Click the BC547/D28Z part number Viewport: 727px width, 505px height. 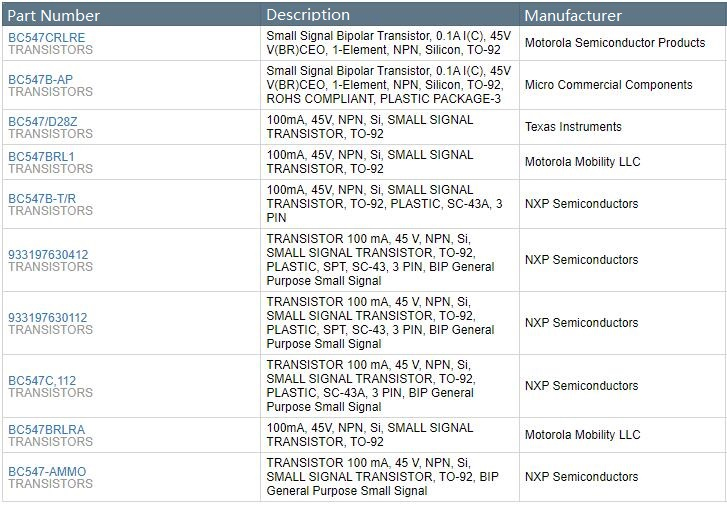pos(42,121)
